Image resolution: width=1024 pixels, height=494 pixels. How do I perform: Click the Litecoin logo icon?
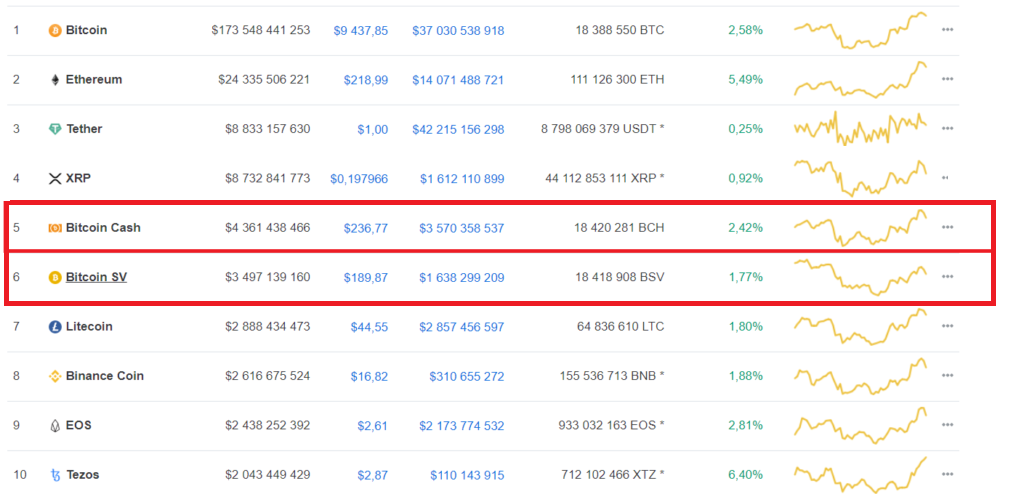(55, 327)
